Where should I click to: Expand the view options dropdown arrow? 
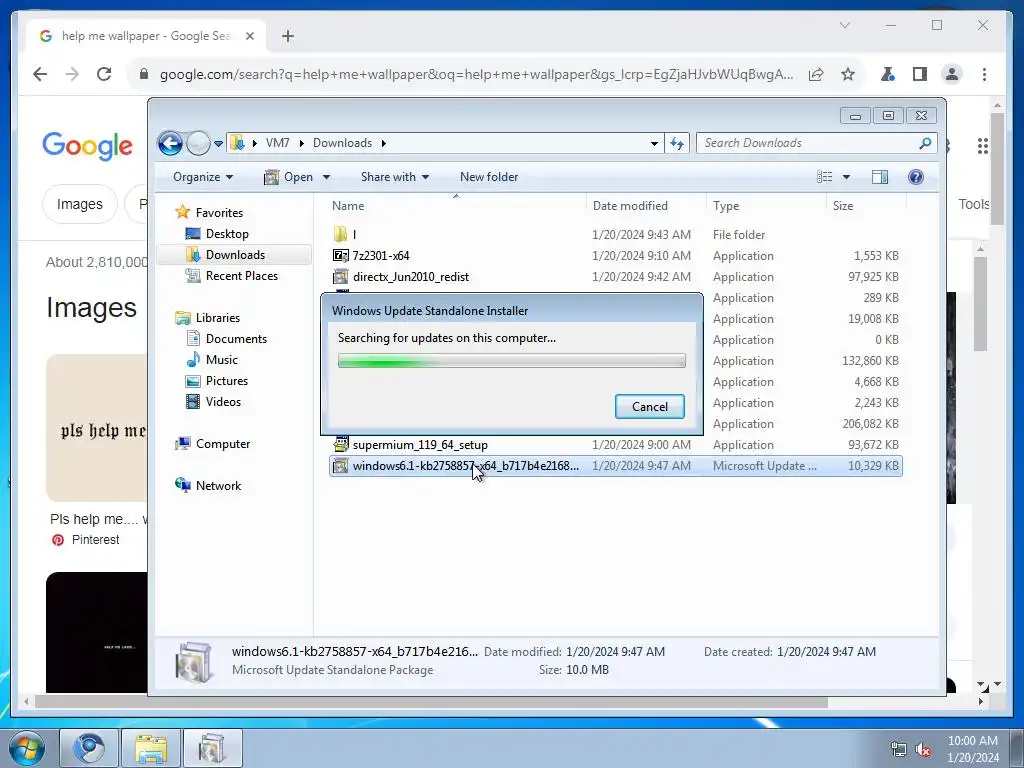point(846,177)
